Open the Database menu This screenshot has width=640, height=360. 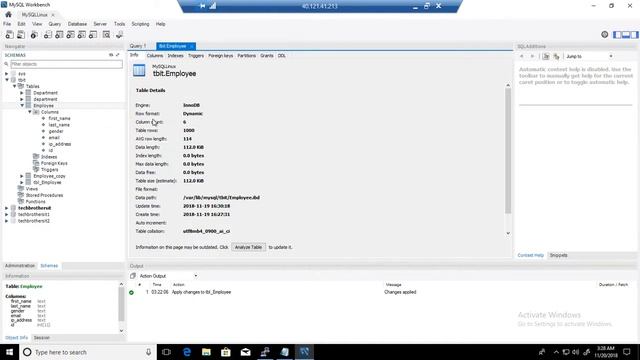[x=77, y=24]
